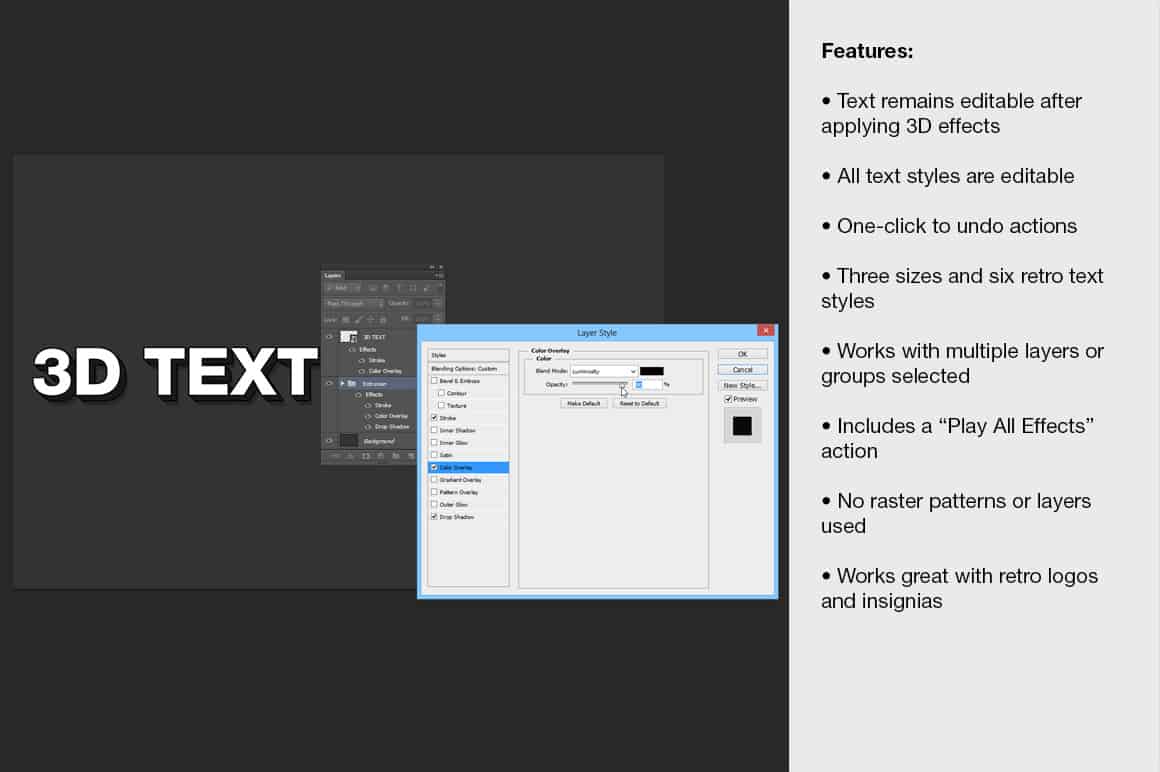Click the Color Overlay Opacity slider
This screenshot has width=1160, height=772.
[599, 385]
